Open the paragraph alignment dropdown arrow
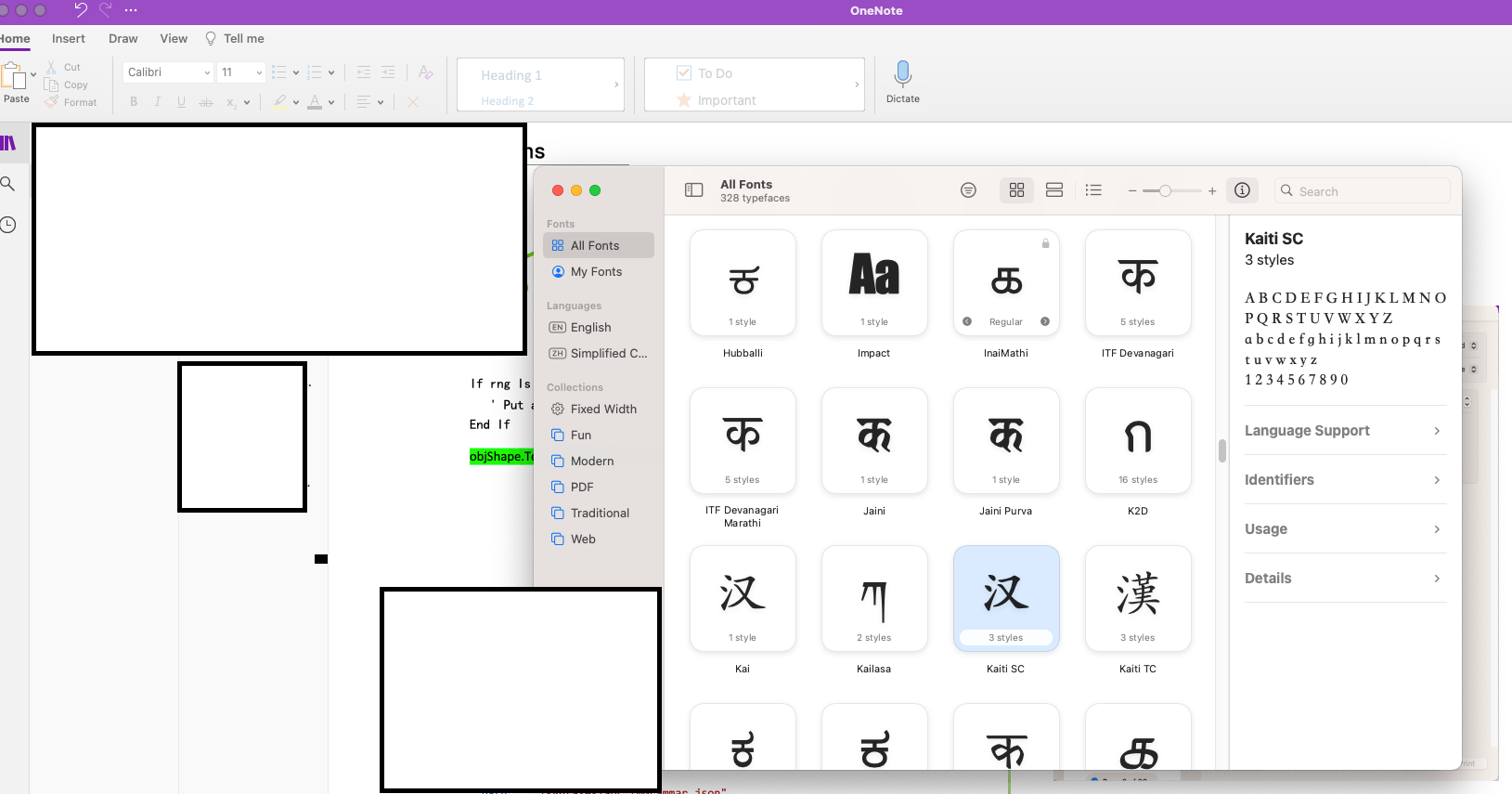The width and height of the screenshot is (1512, 794). (381, 102)
